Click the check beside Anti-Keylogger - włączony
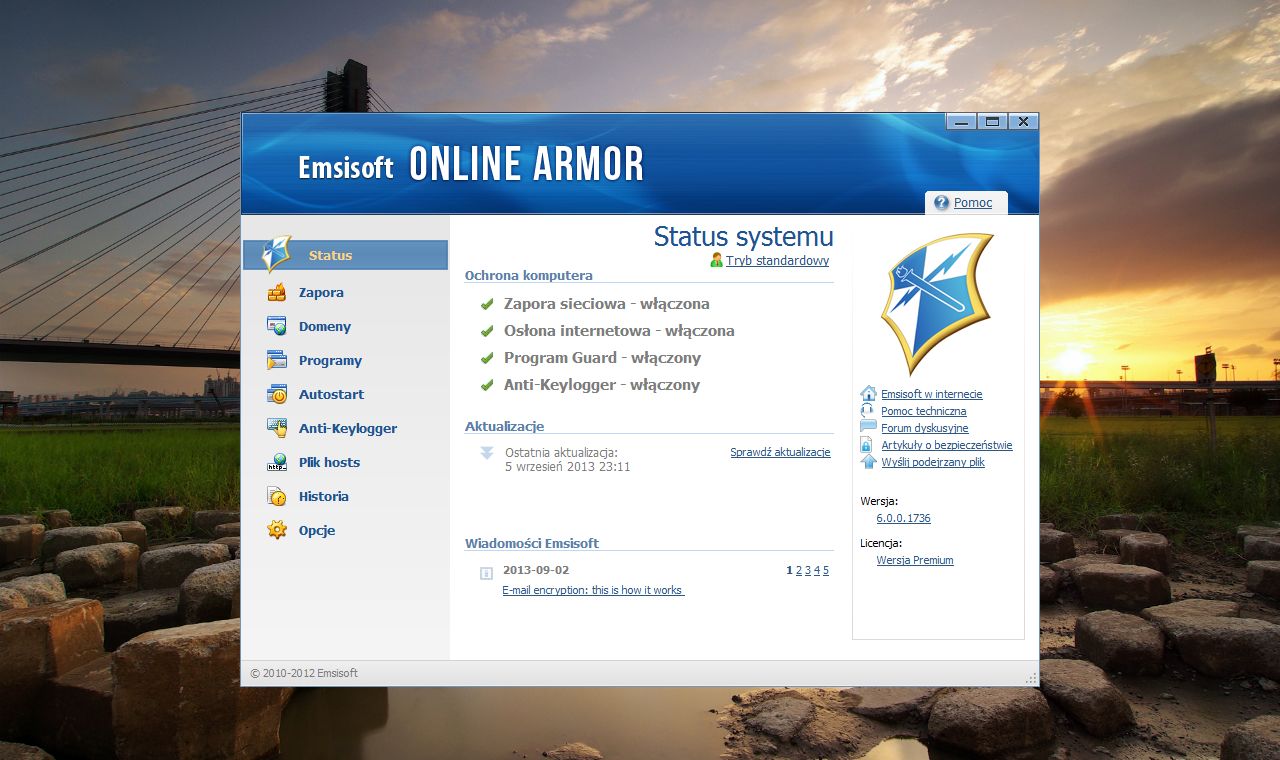This screenshot has height=760, width=1280. click(x=487, y=385)
